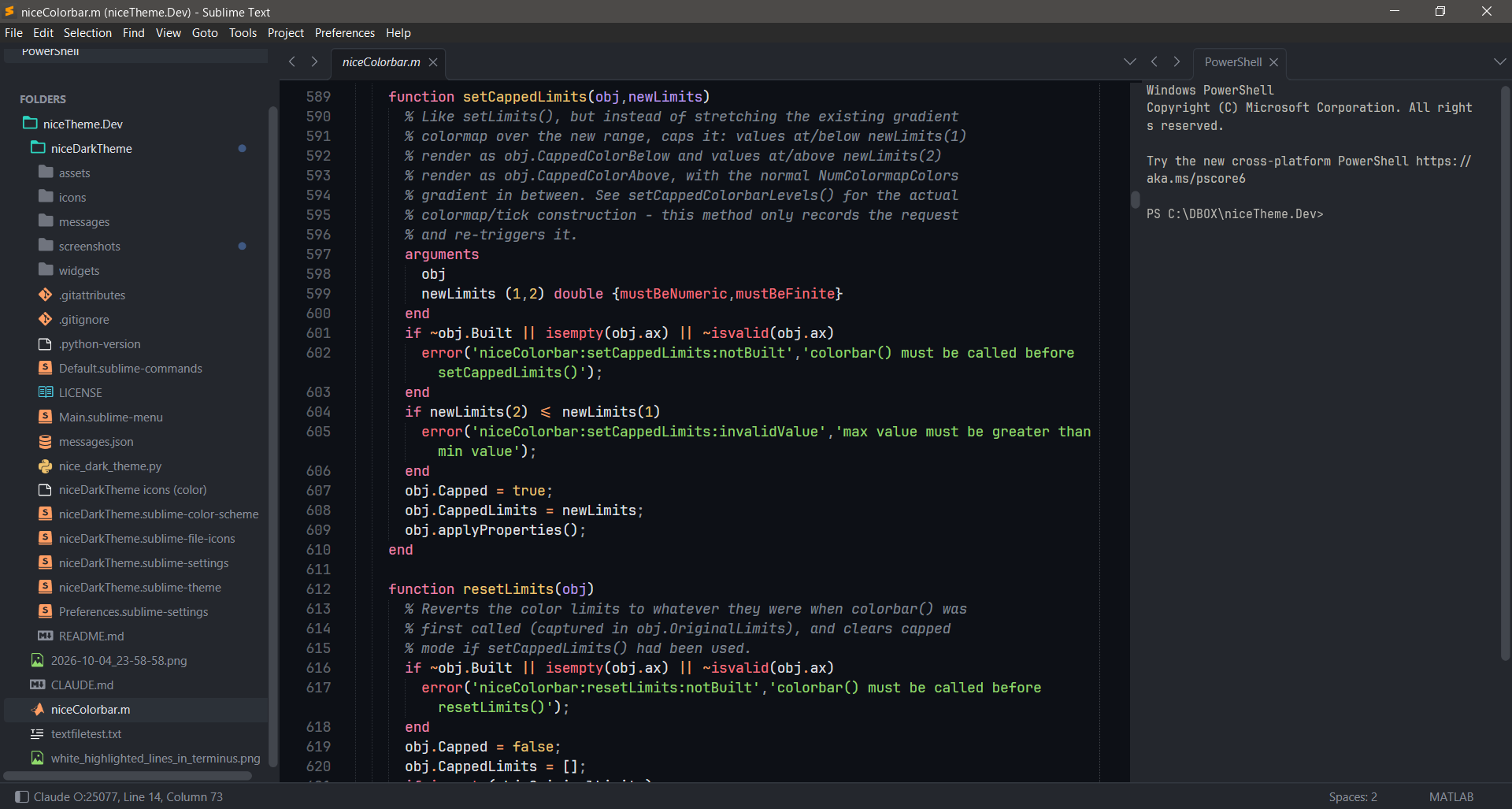The height and width of the screenshot is (809, 1512).
Task: Click the markdown icon of README.md
Action: click(46, 636)
